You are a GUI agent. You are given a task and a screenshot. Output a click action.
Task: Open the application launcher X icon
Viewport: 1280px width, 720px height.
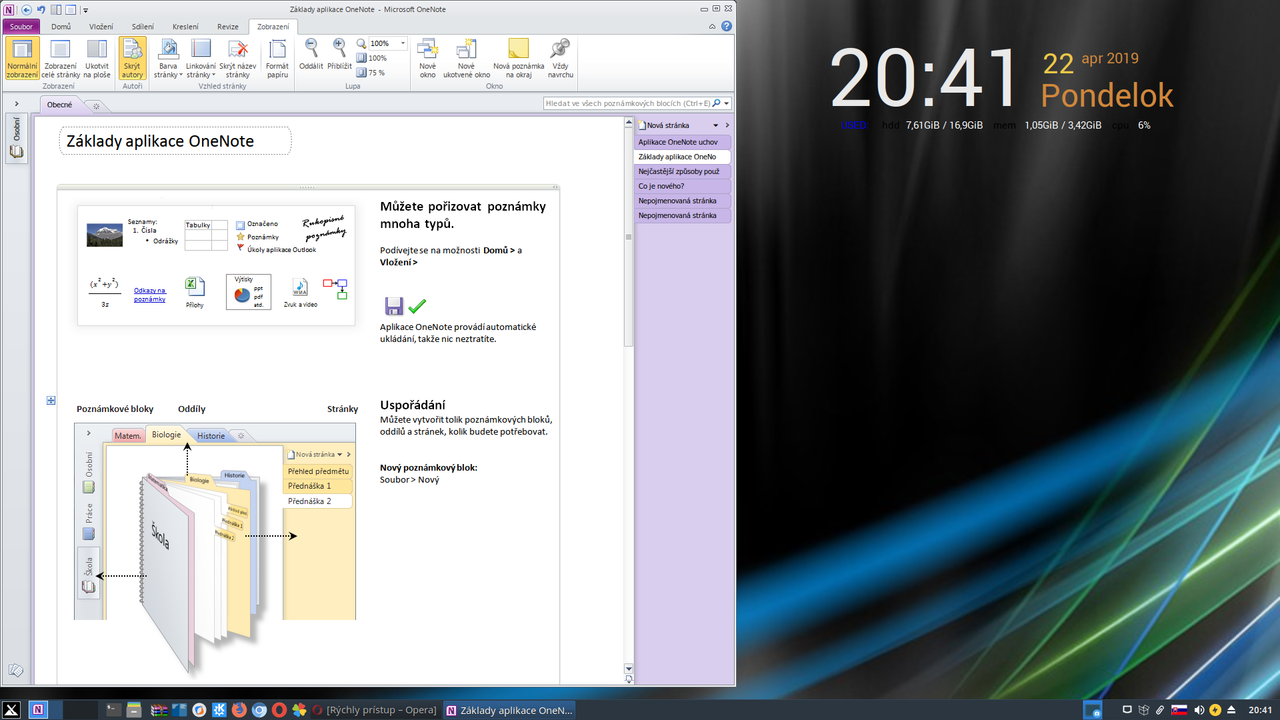(x=12, y=710)
